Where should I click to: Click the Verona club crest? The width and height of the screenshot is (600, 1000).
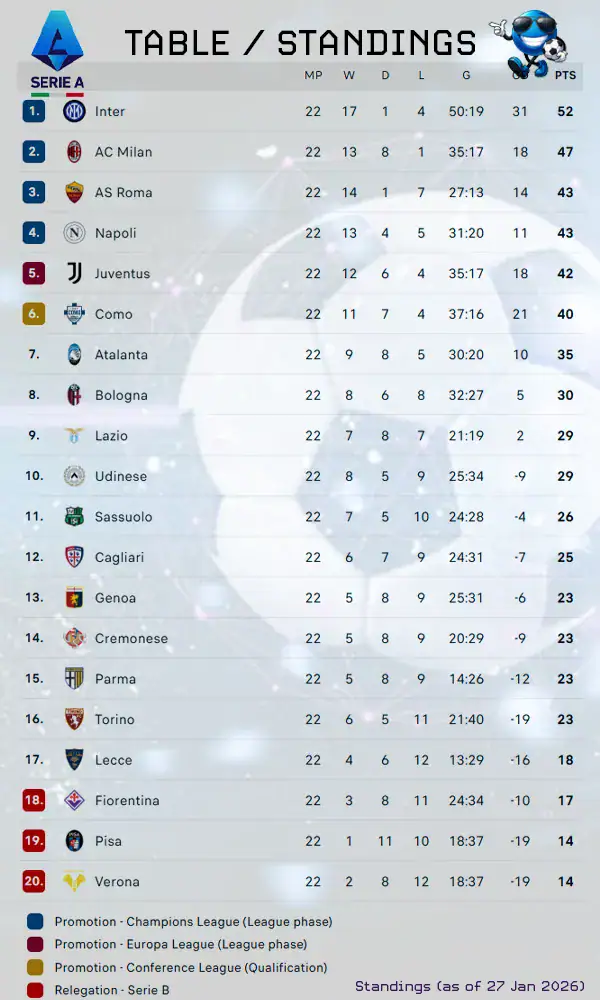[x=74, y=881]
